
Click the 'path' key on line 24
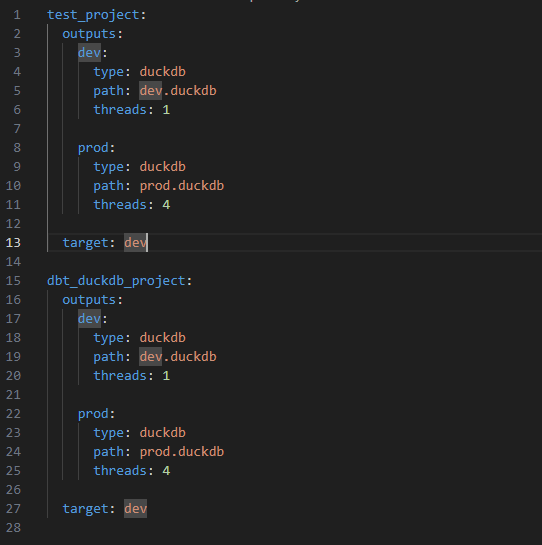click(x=108, y=452)
